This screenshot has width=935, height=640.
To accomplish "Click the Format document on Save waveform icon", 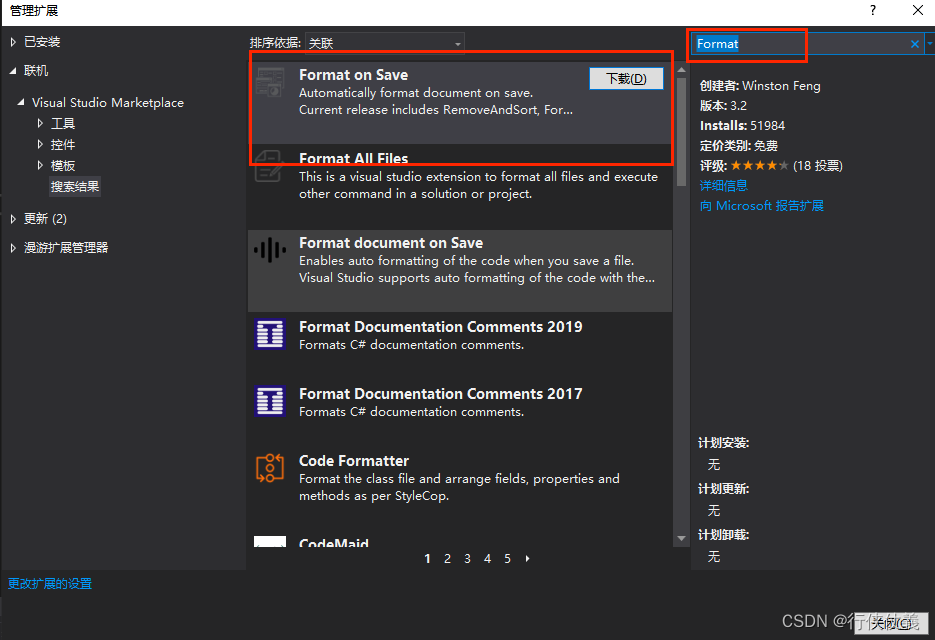I will (270, 250).
